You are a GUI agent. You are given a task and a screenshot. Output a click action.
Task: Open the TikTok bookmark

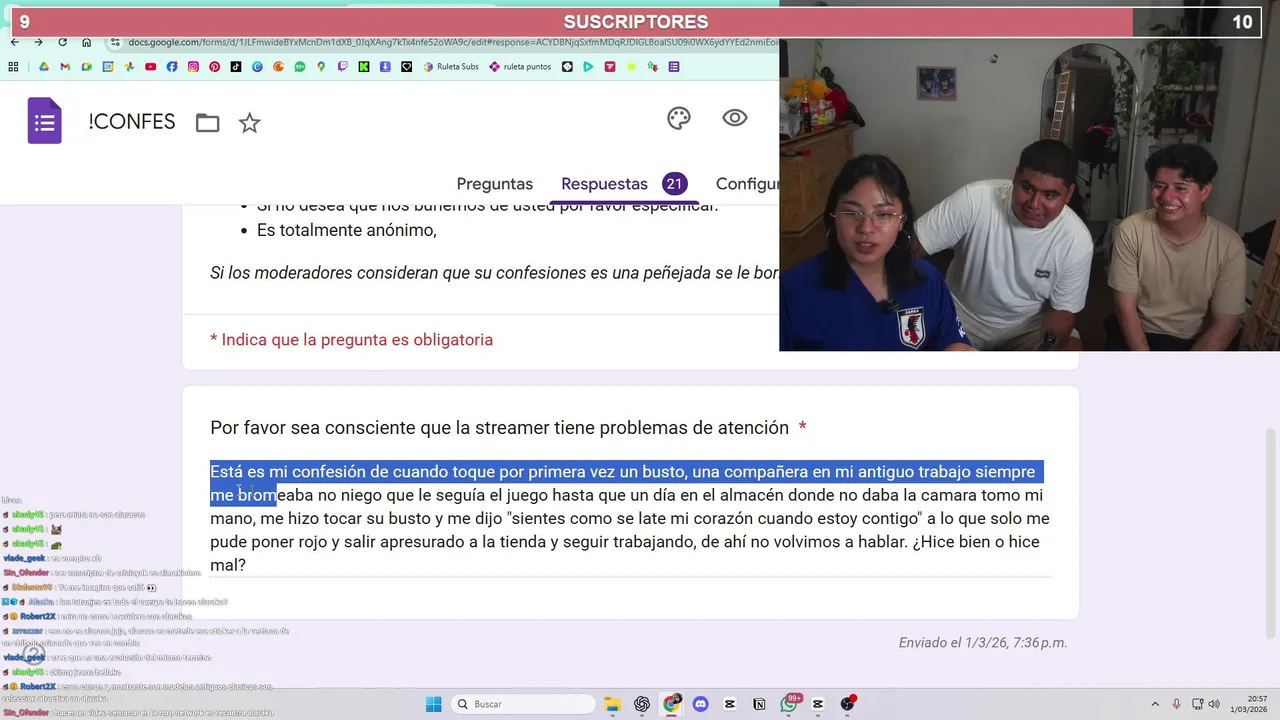236,67
